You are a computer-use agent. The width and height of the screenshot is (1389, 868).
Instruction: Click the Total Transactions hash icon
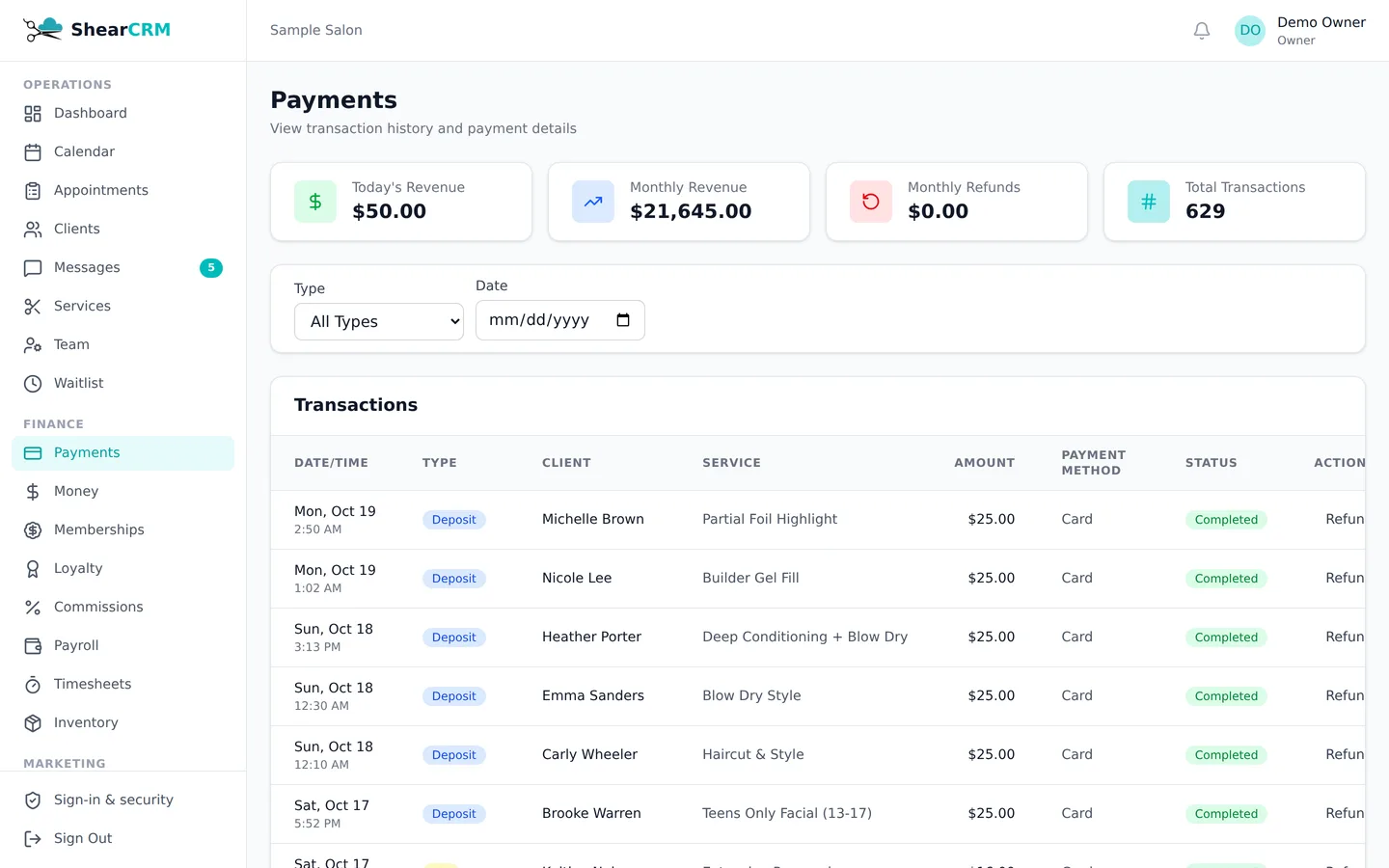coord(1149,202)
